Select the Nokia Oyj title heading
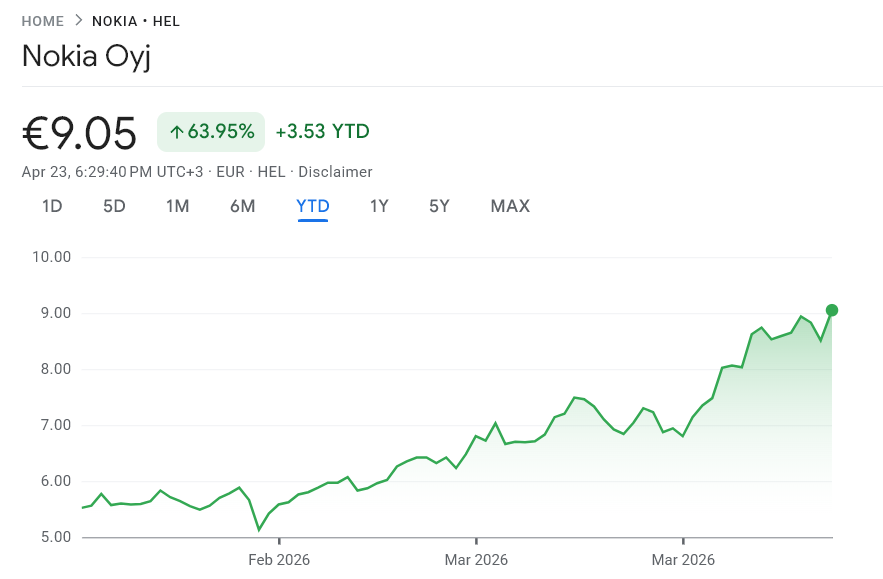This screenshot has width=883, height=579. click(85, 56)
